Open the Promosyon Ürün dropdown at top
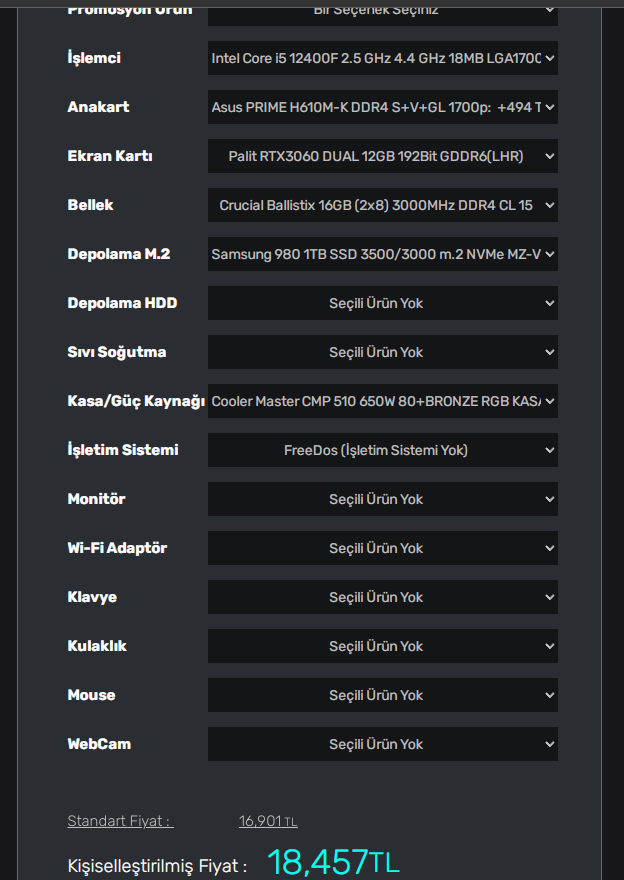This screenshot has height=880, width=624. 382,12
